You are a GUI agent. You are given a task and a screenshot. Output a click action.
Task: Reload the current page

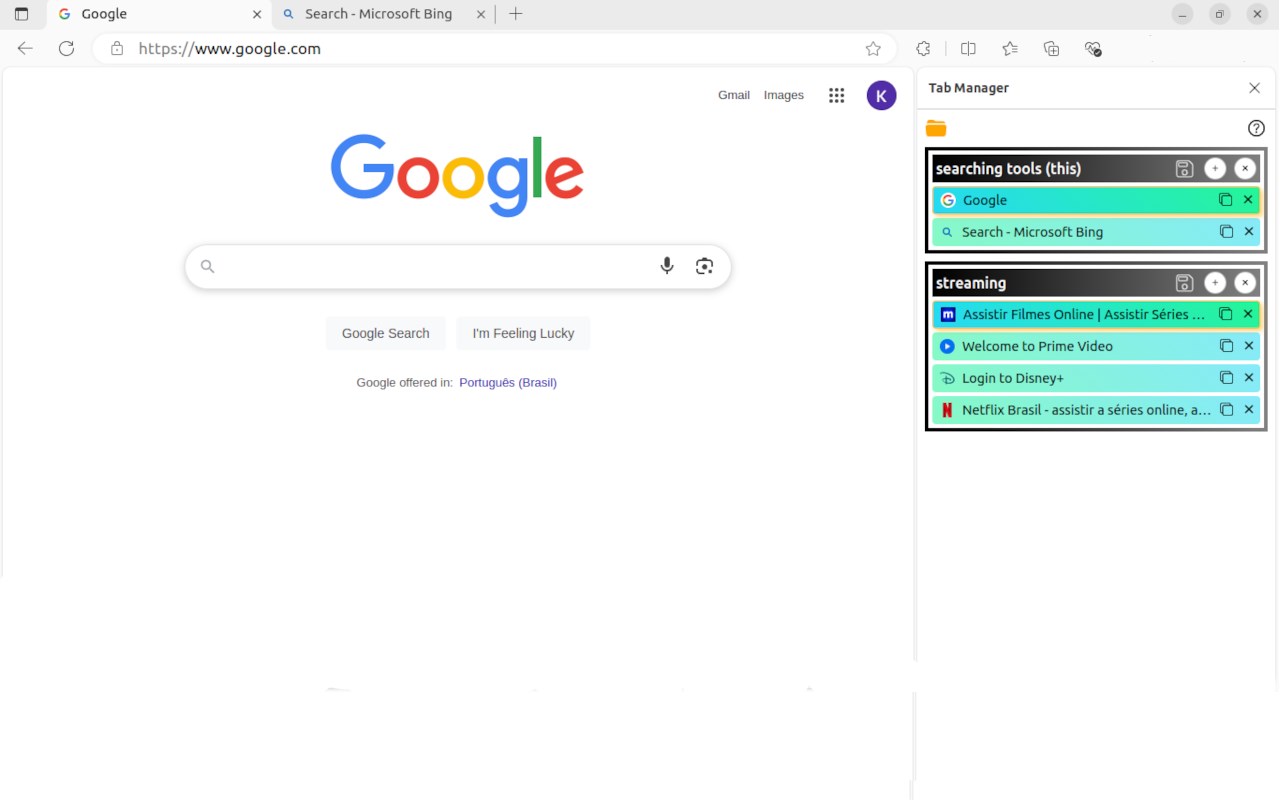66,48
